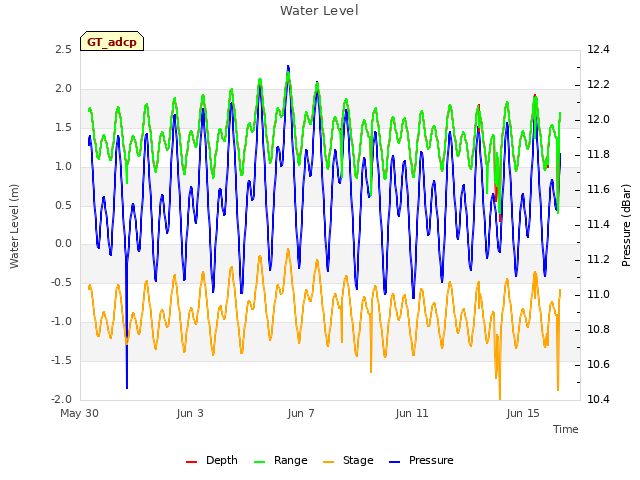Select the Pressure legend entry
640x480 pixels.
(x=421, y=460)
